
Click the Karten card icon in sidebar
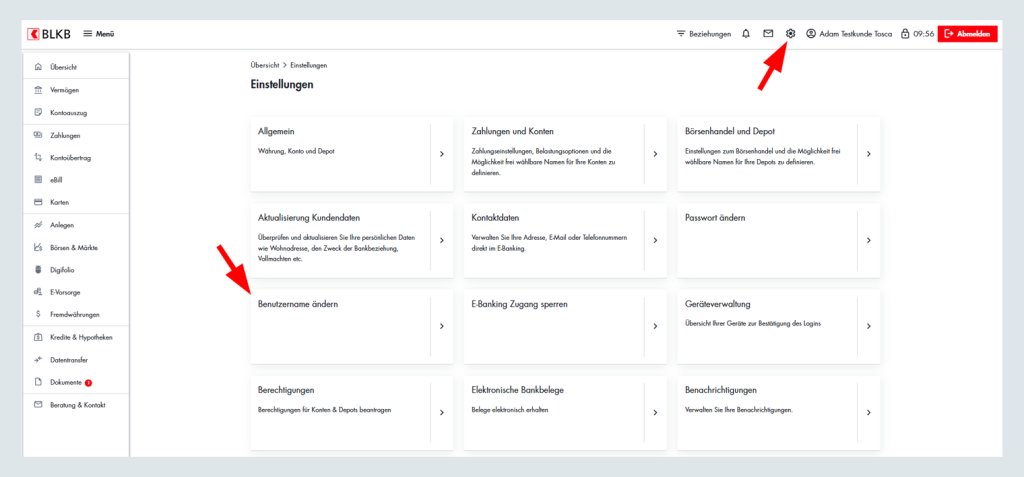pos(38,203)
